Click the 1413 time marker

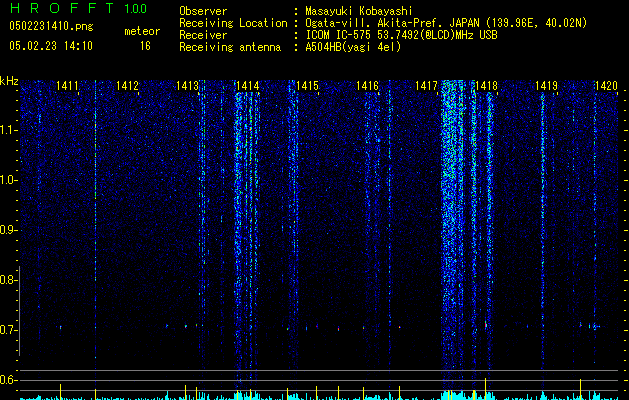click(x=187, y=86)
